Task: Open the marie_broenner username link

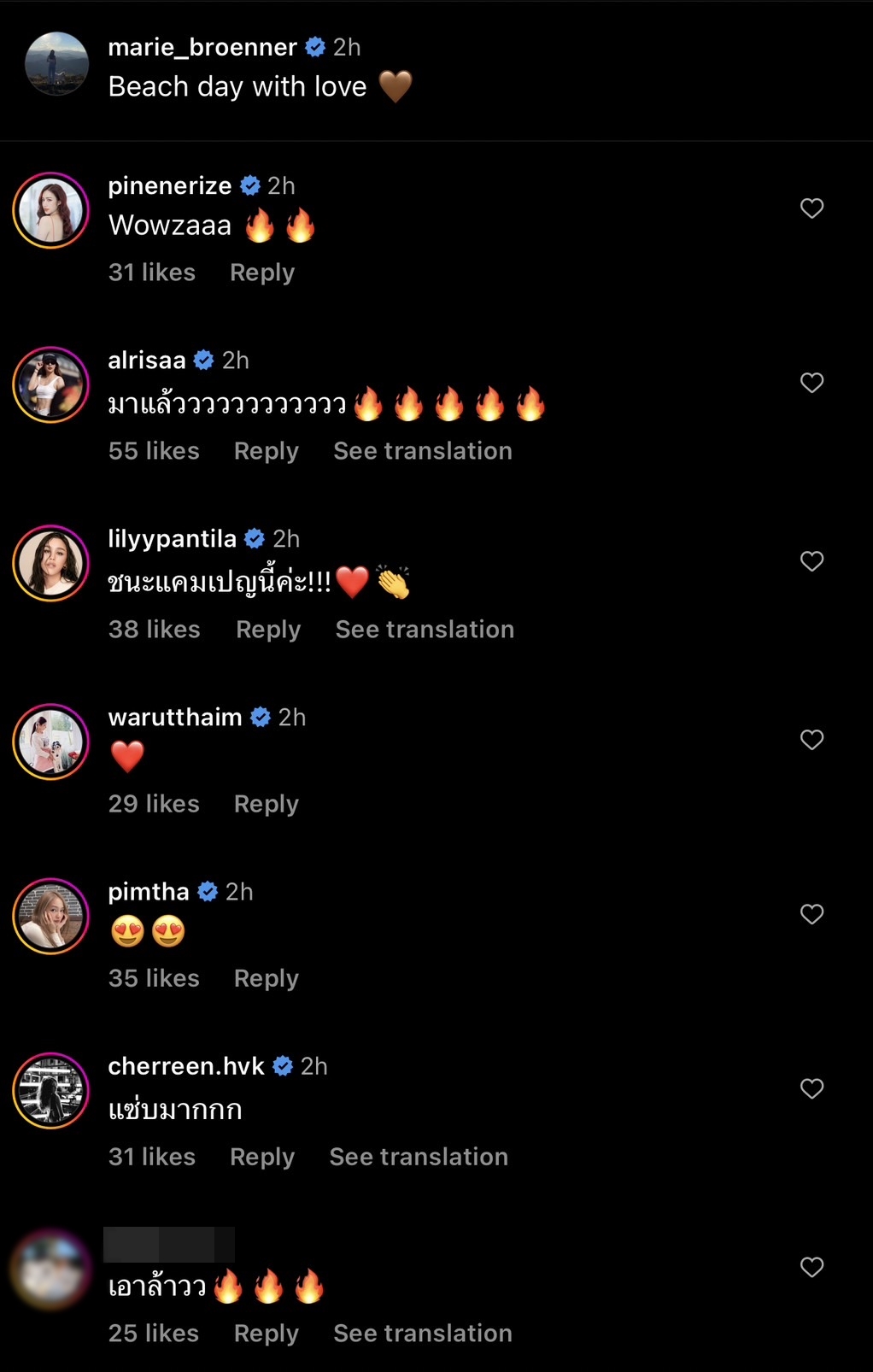Action: (x=202, y=47)
